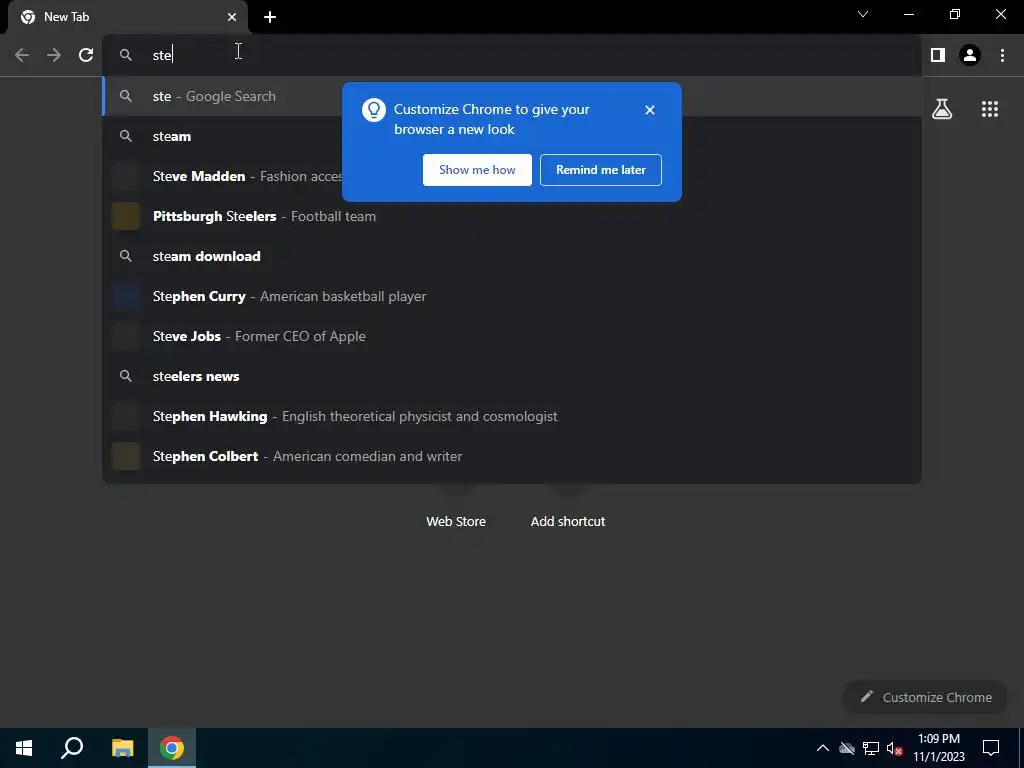The image size is (1024, 768).
Task: Dismiss the Customize Chrome popup
Action: click(x=649, y=110)
